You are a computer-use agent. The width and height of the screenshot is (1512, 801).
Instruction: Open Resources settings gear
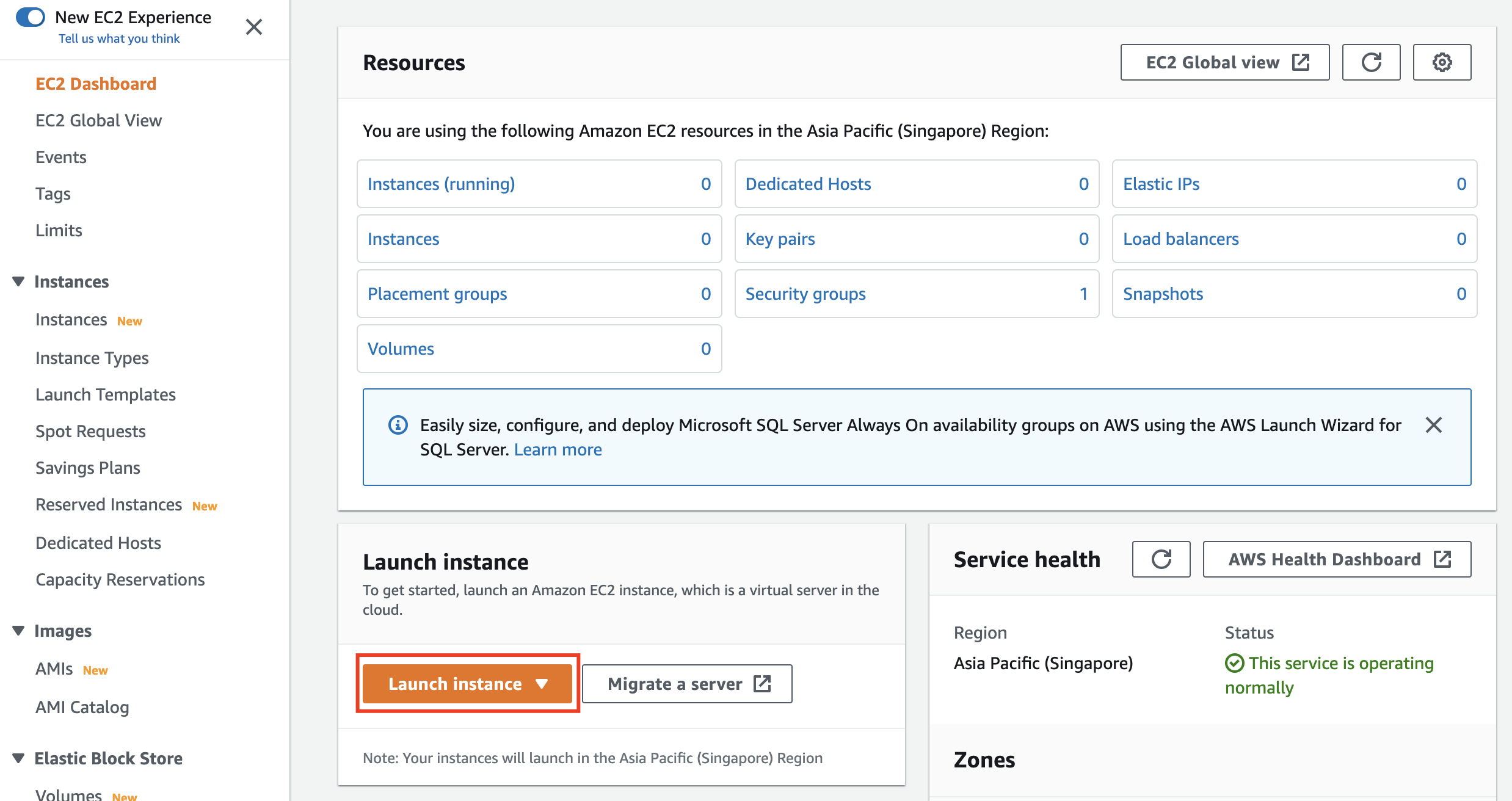(1442, 62)
